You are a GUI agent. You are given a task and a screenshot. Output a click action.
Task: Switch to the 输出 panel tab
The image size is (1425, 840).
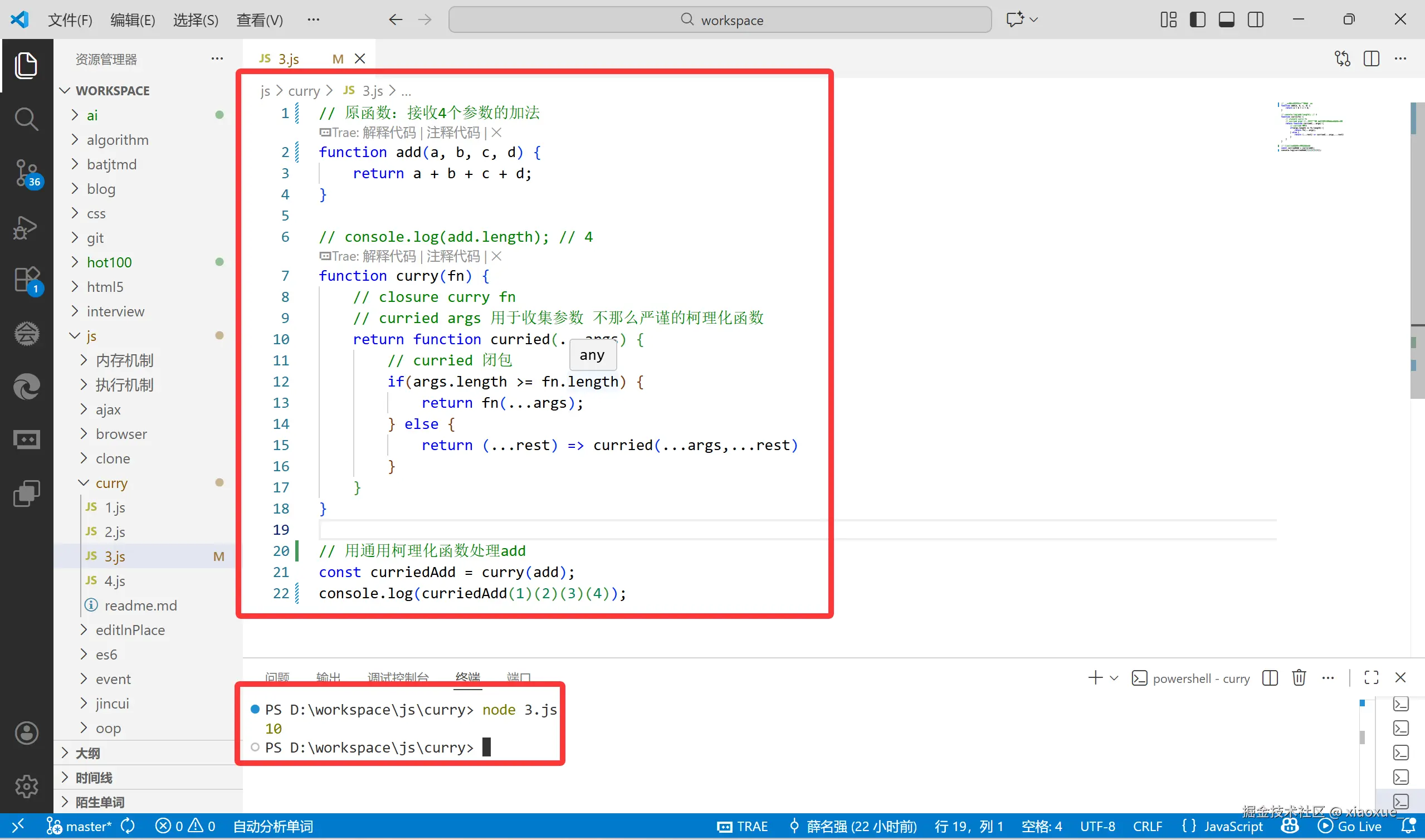coord(328,676)
